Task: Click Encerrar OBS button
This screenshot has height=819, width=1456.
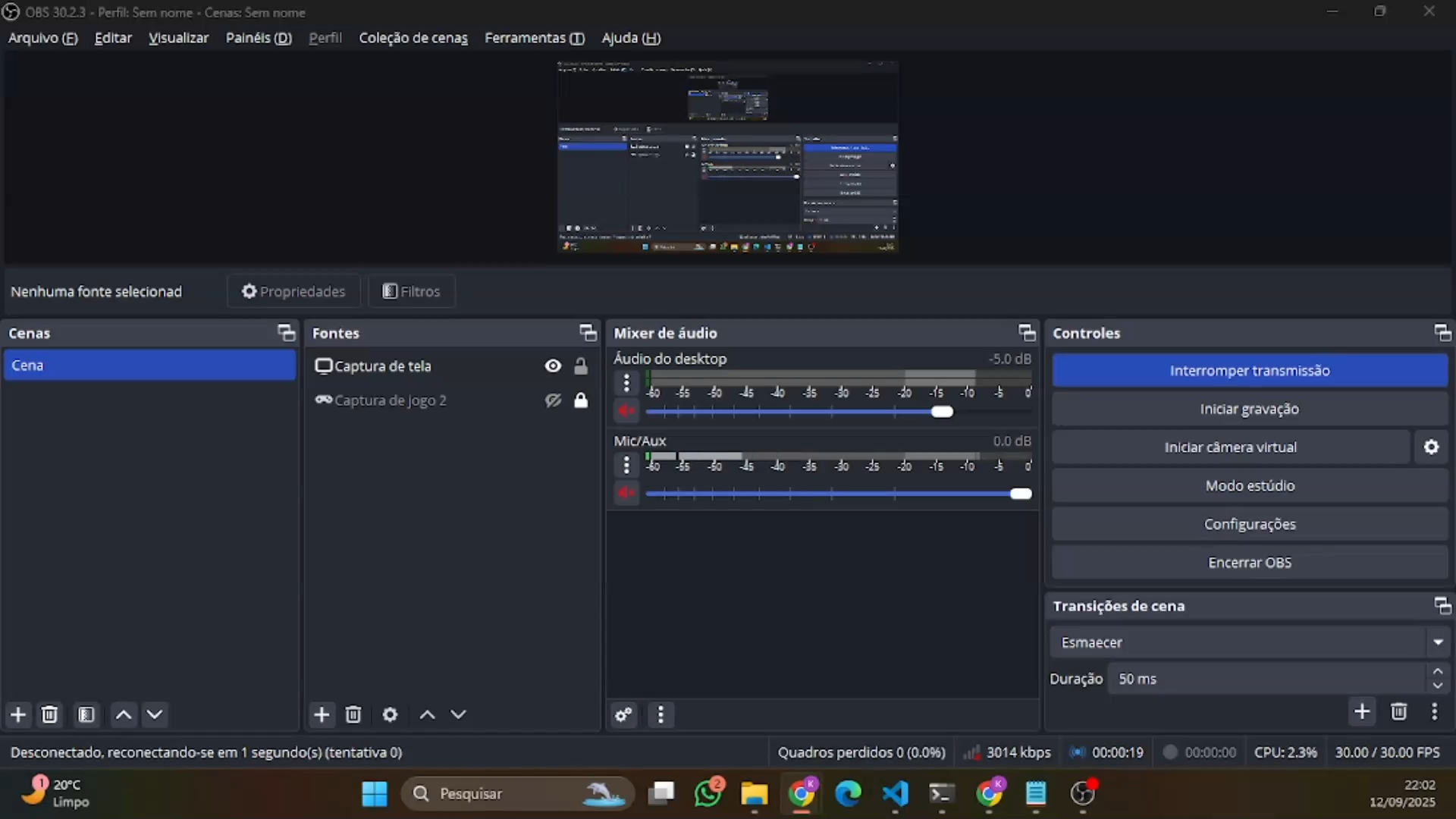Action: click(1250, 563)
